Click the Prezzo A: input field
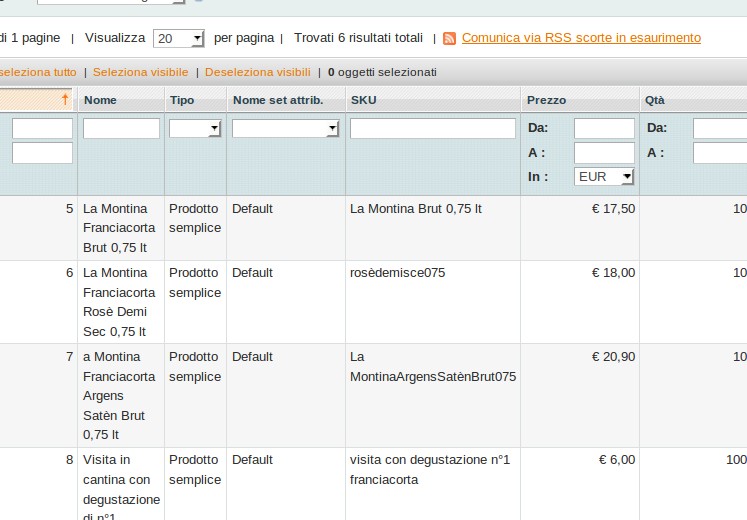Viewport: 747px width, 520px height. pyautogui.click(x=605, y=153)
